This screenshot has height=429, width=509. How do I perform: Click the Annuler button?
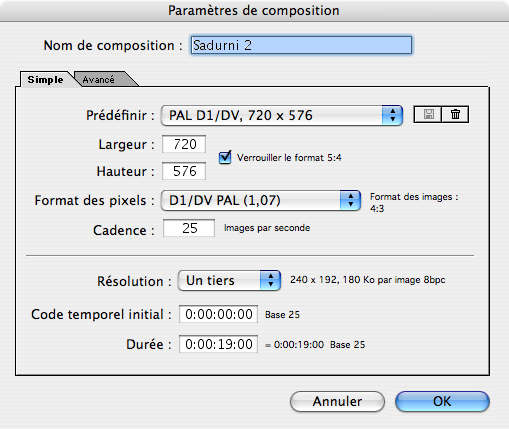[x=337, y=401]
